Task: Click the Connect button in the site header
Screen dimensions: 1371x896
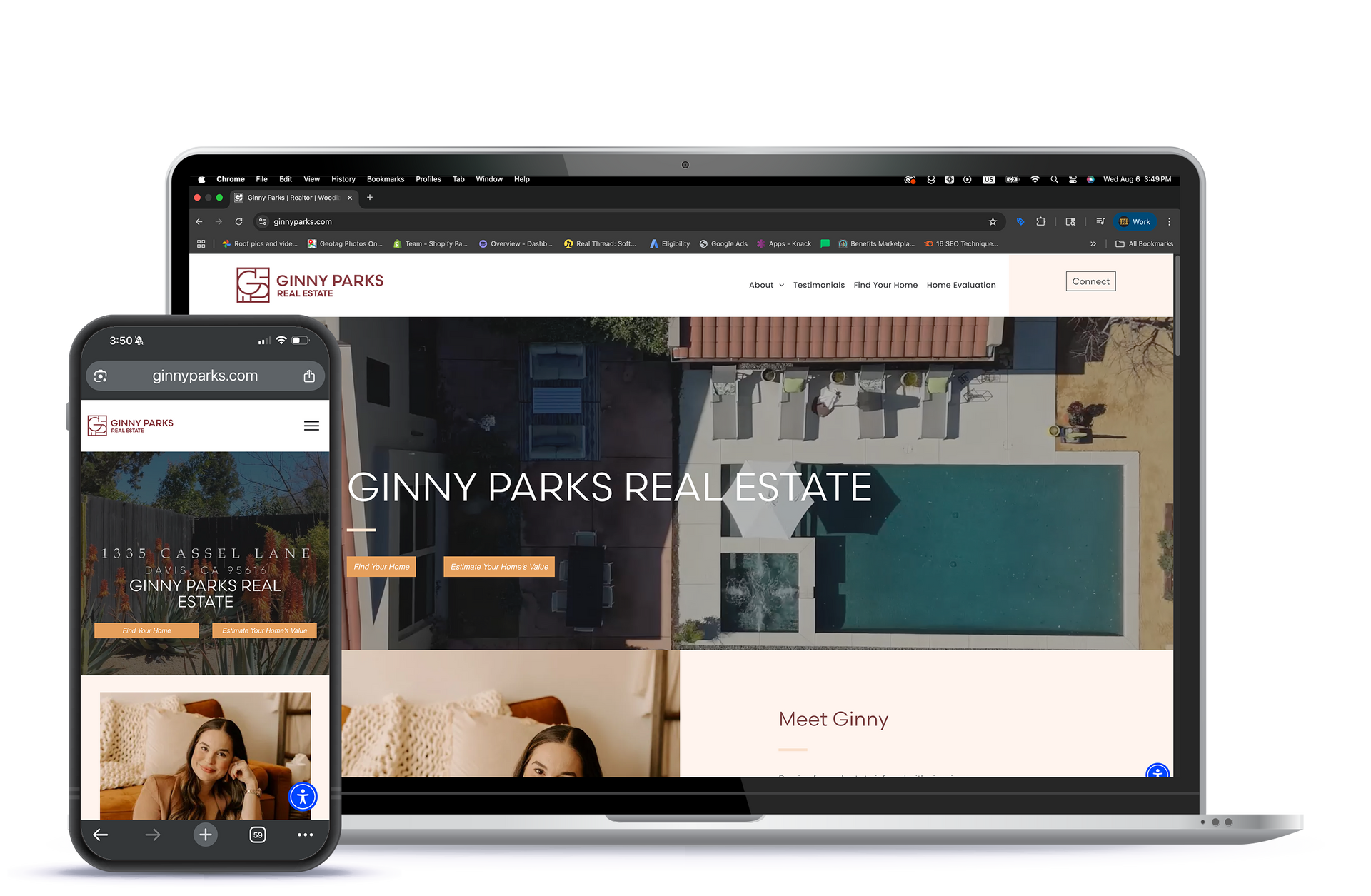Action: [1090, 281]
